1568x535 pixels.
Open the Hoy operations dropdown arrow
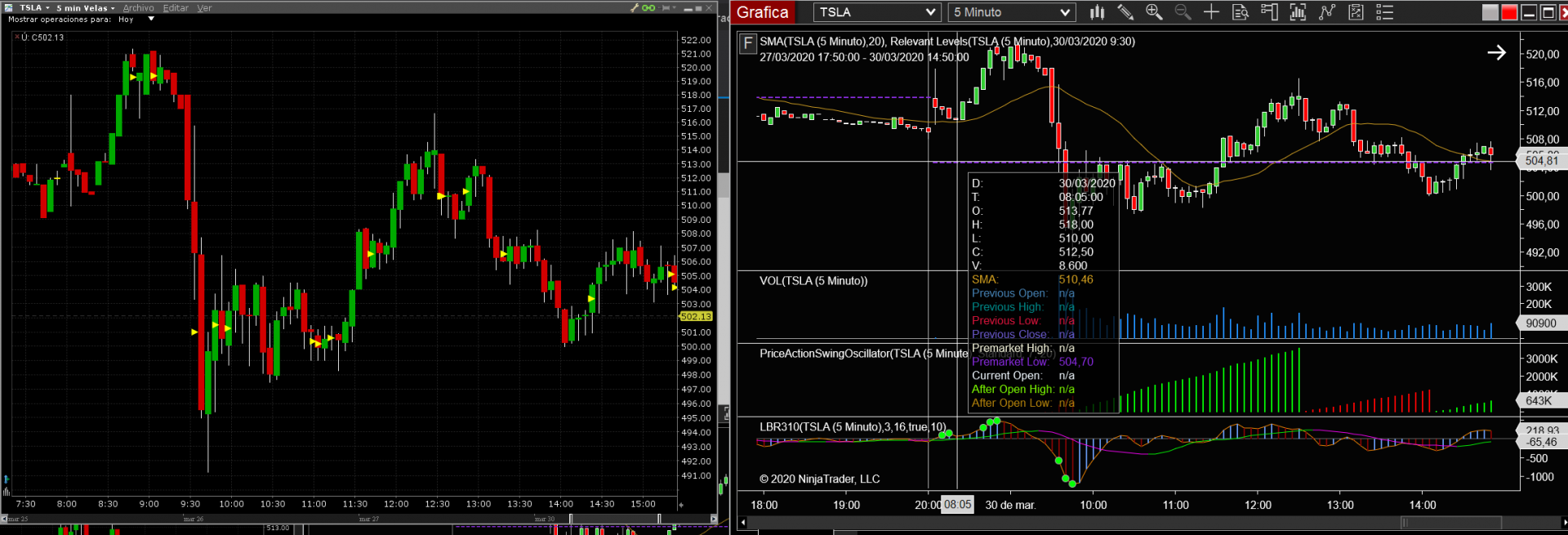tap(151, 19)
